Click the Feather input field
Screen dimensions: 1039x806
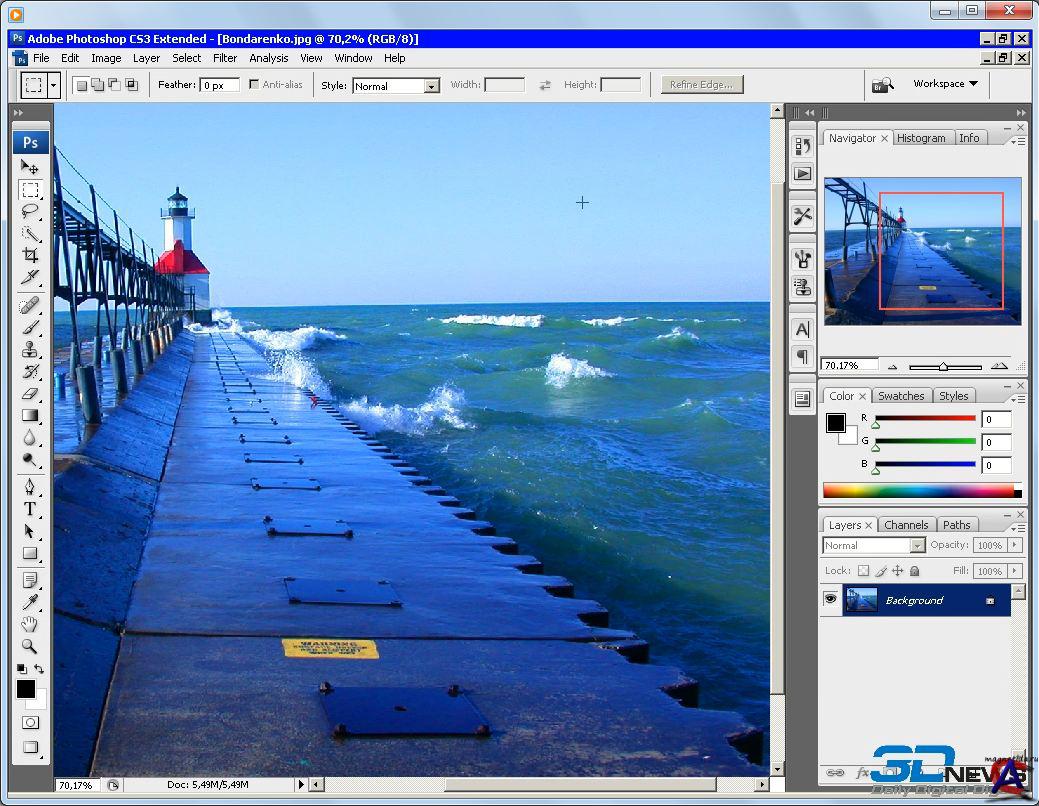pyautogui.click(x=219, y=86)
